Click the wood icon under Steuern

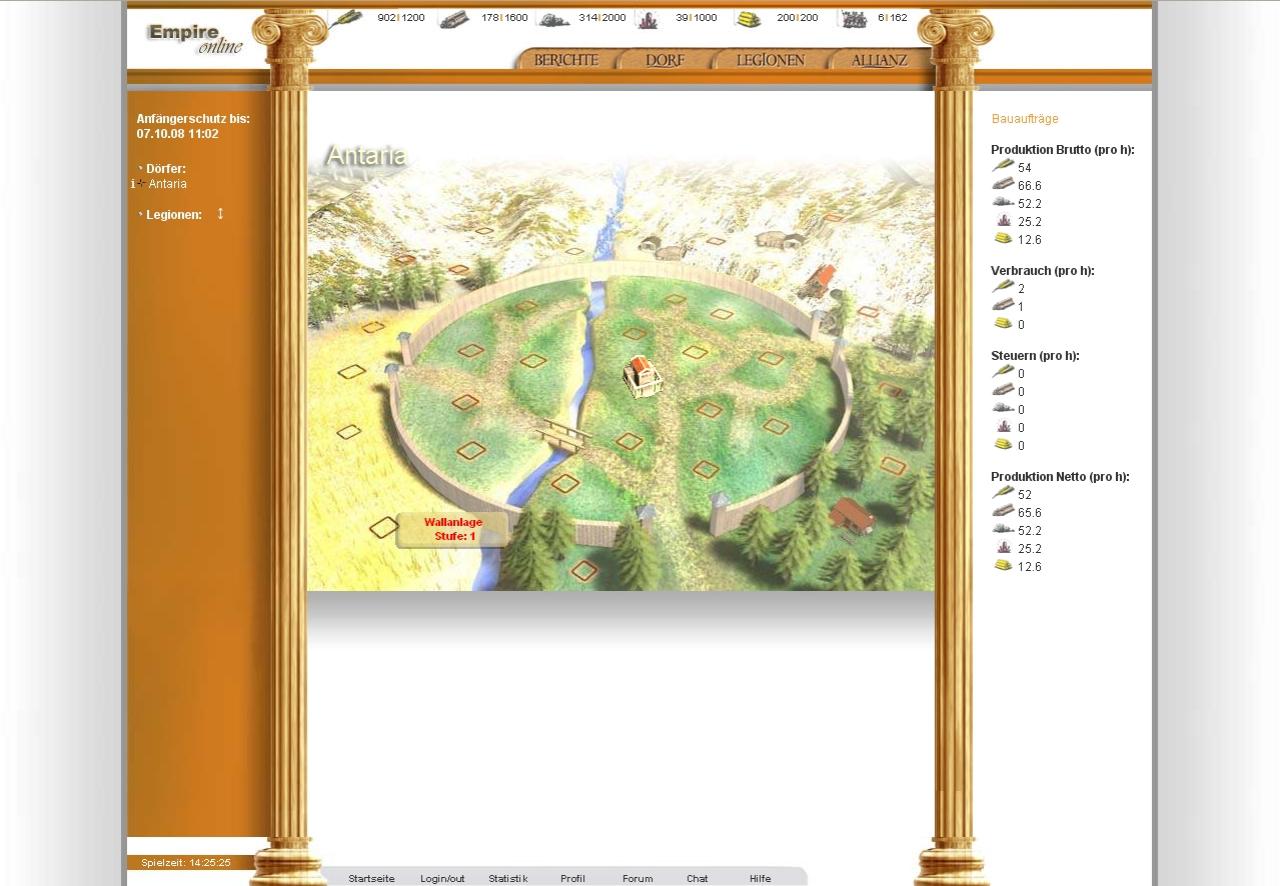pos(1003,390)
